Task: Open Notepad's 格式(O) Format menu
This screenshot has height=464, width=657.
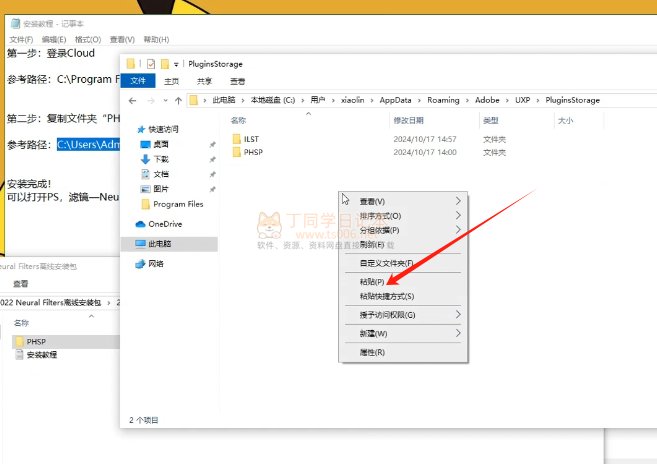Action: coord(87,39)
